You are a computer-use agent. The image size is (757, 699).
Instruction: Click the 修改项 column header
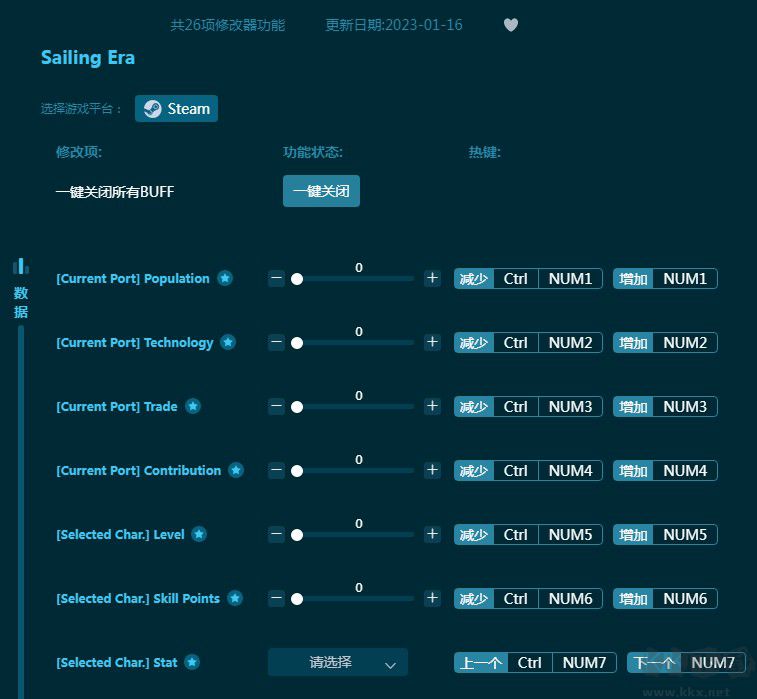79,152
